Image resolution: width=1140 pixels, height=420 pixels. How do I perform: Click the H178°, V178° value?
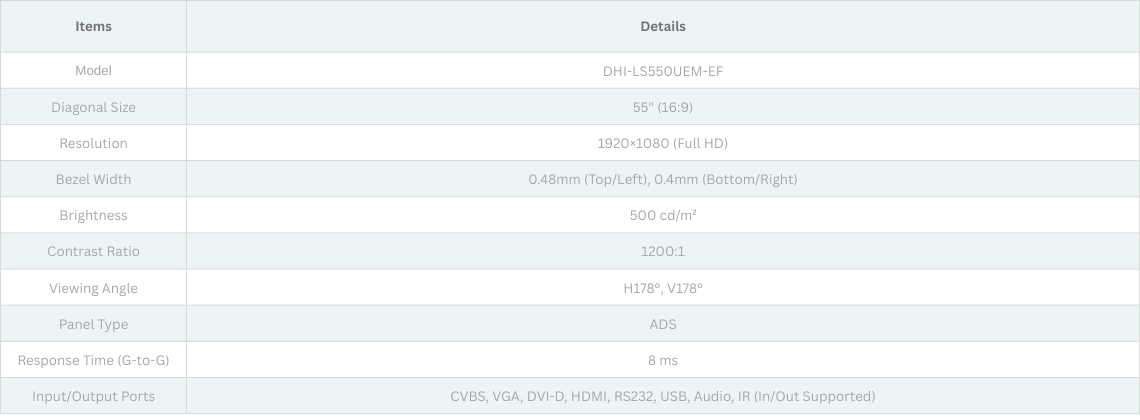coord(662,288)
